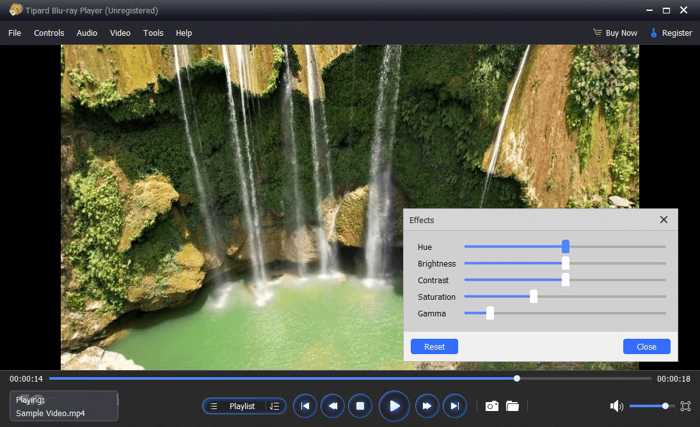Open the Video menu

pyautogui.click(x=120, y=33)
